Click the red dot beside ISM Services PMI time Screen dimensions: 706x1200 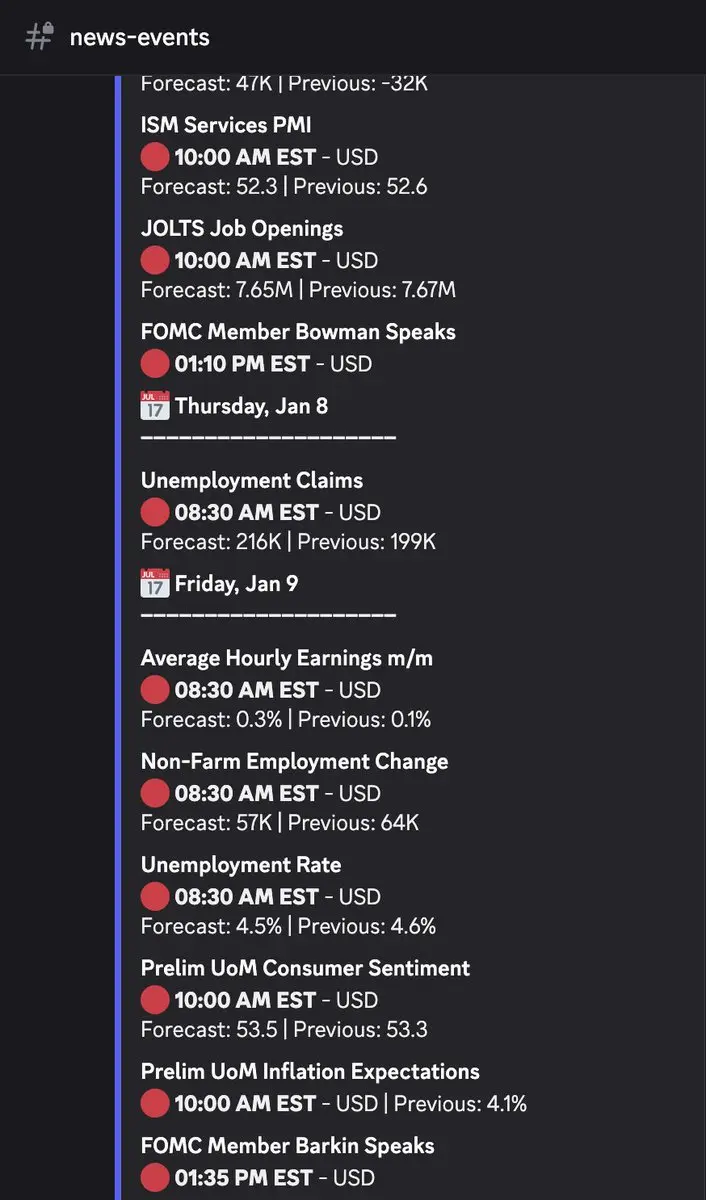point(155,156)
